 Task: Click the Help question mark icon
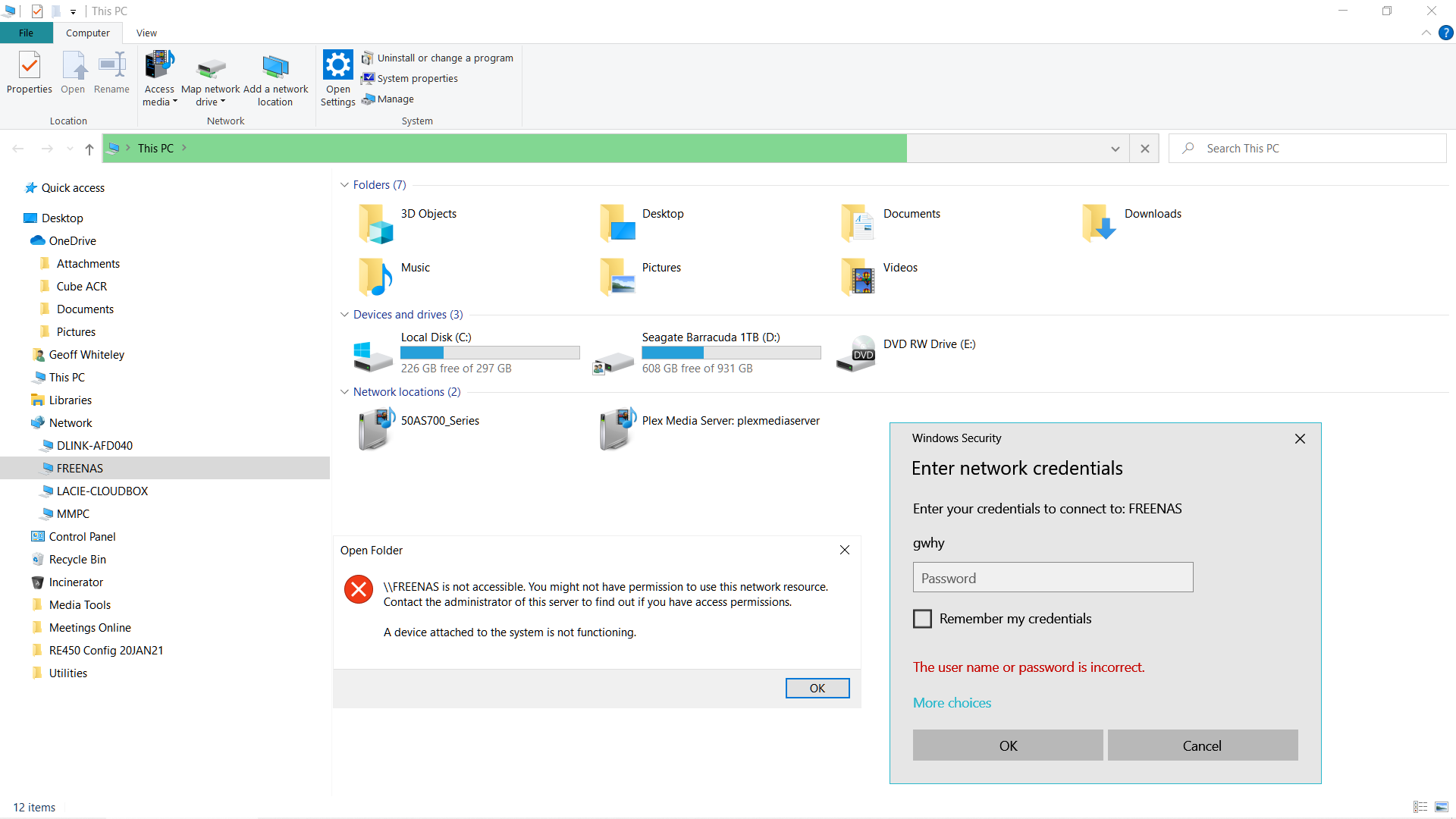tap(1445, 33)
